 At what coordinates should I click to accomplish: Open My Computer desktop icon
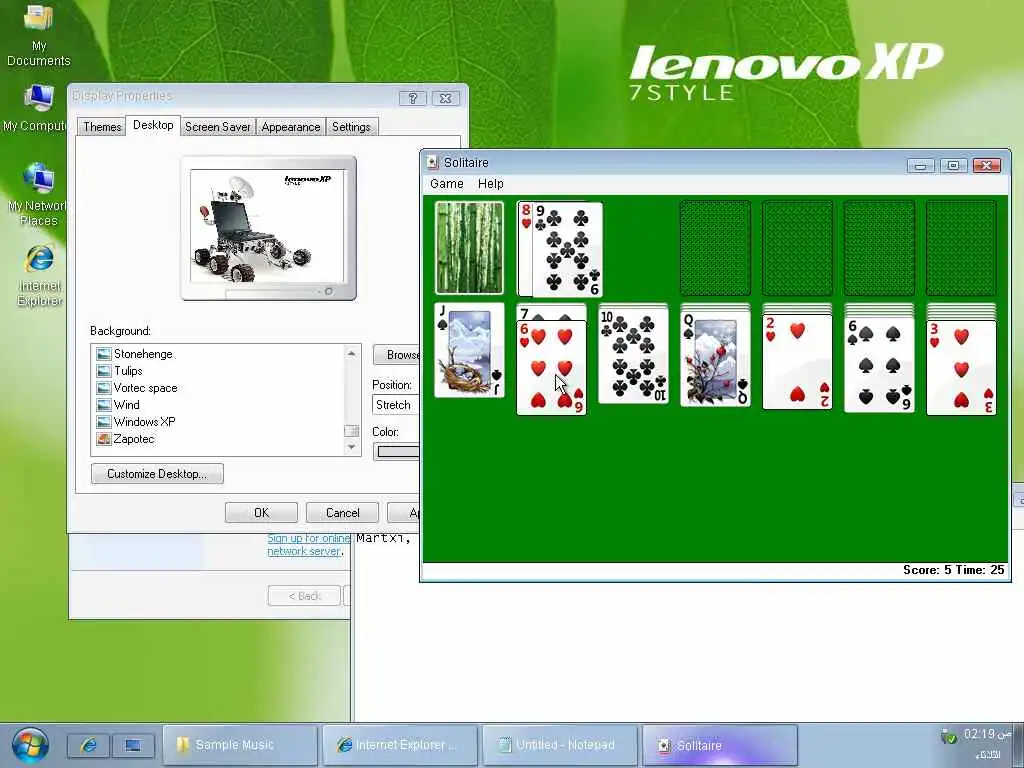37,108
